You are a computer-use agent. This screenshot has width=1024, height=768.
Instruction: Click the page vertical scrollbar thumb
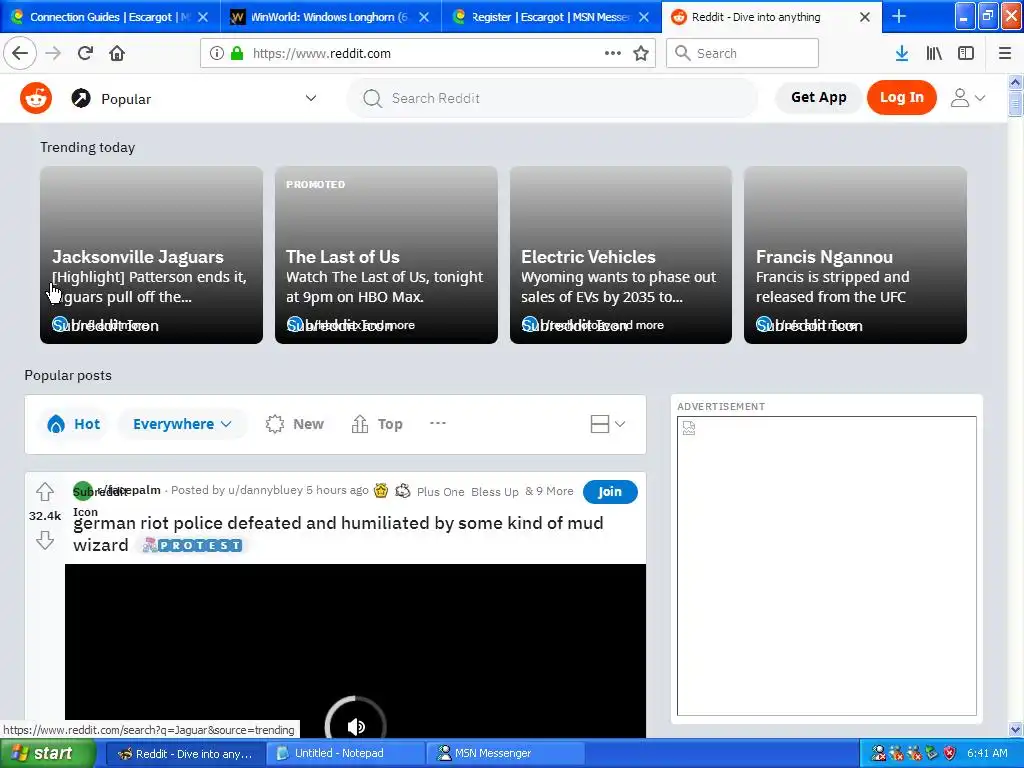(x=1015, y=103)
